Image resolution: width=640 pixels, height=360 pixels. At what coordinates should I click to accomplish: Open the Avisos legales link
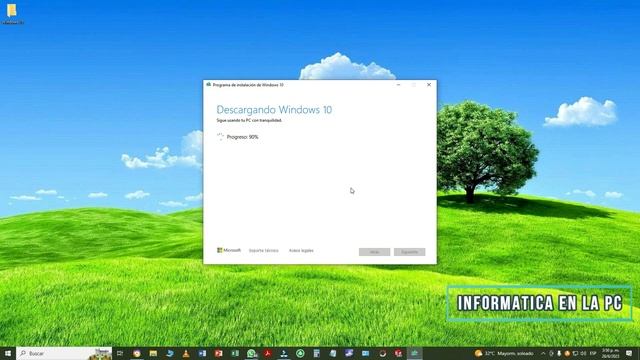point(301,251)
